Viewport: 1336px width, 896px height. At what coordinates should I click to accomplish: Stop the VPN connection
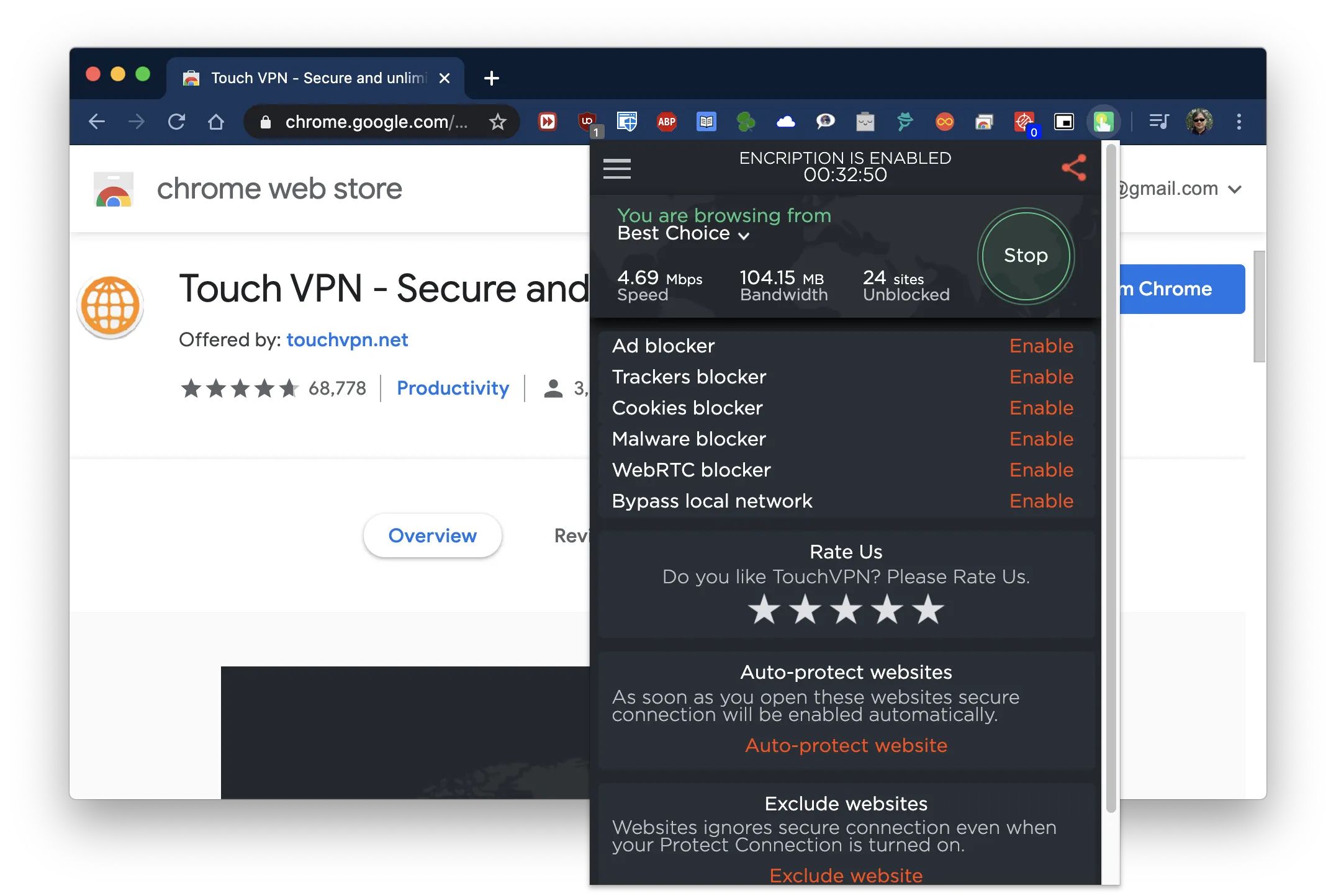click(x=1026, y=256)
